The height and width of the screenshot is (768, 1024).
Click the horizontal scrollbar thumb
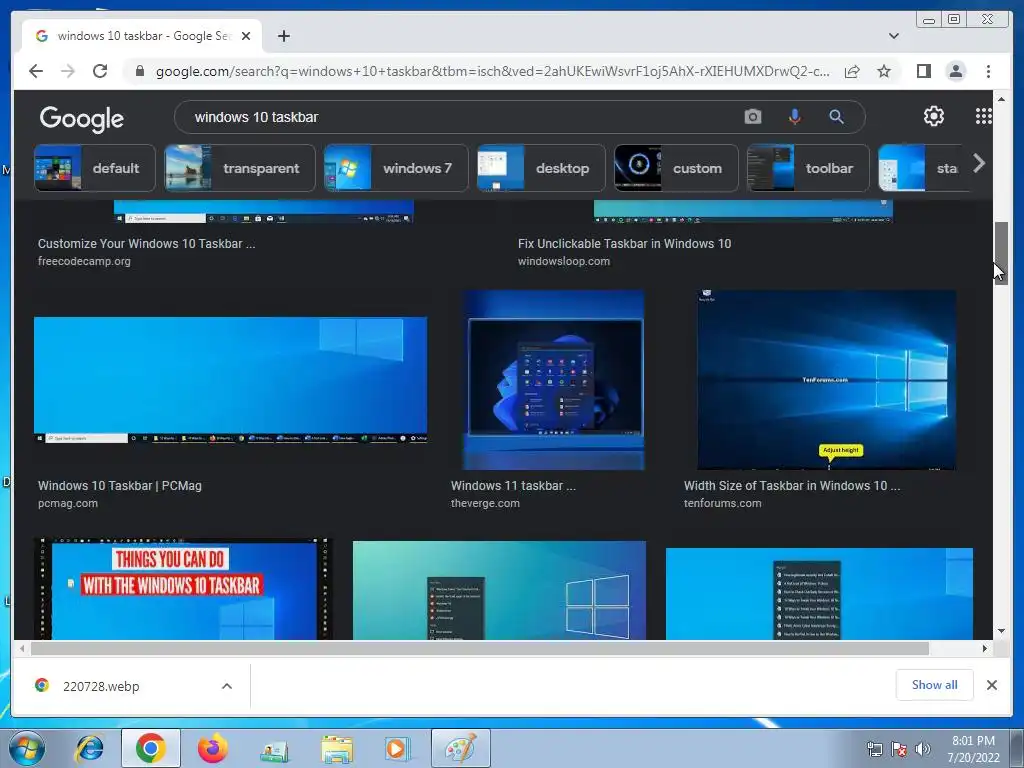480,648
